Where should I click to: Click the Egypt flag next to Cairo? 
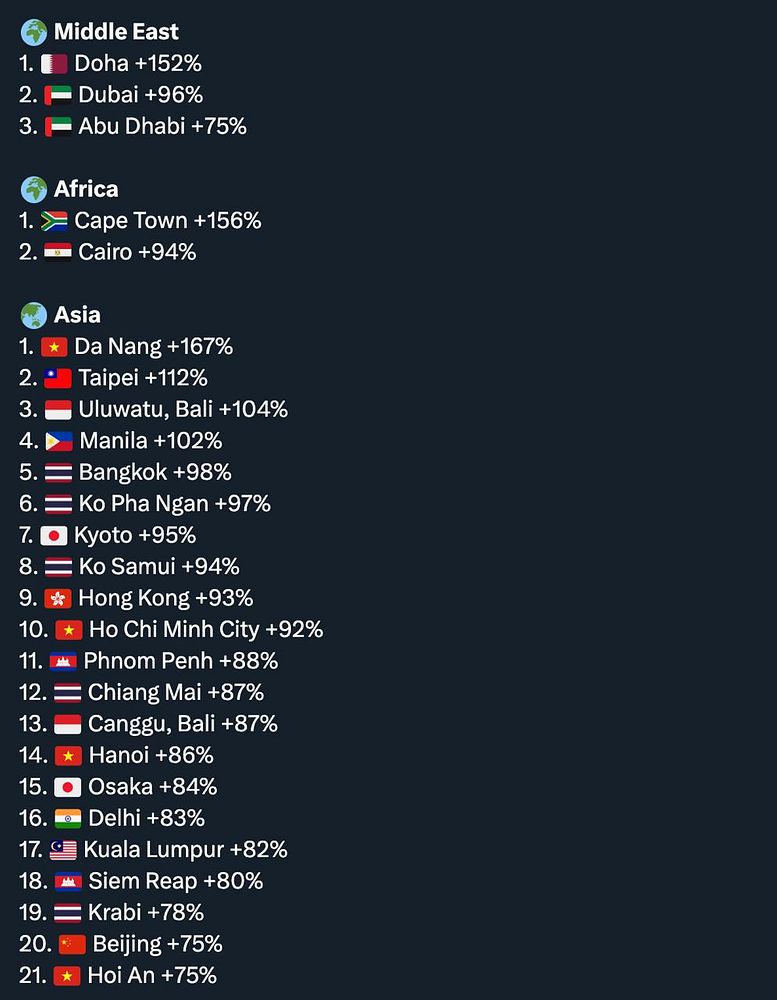tap(58, 252)
